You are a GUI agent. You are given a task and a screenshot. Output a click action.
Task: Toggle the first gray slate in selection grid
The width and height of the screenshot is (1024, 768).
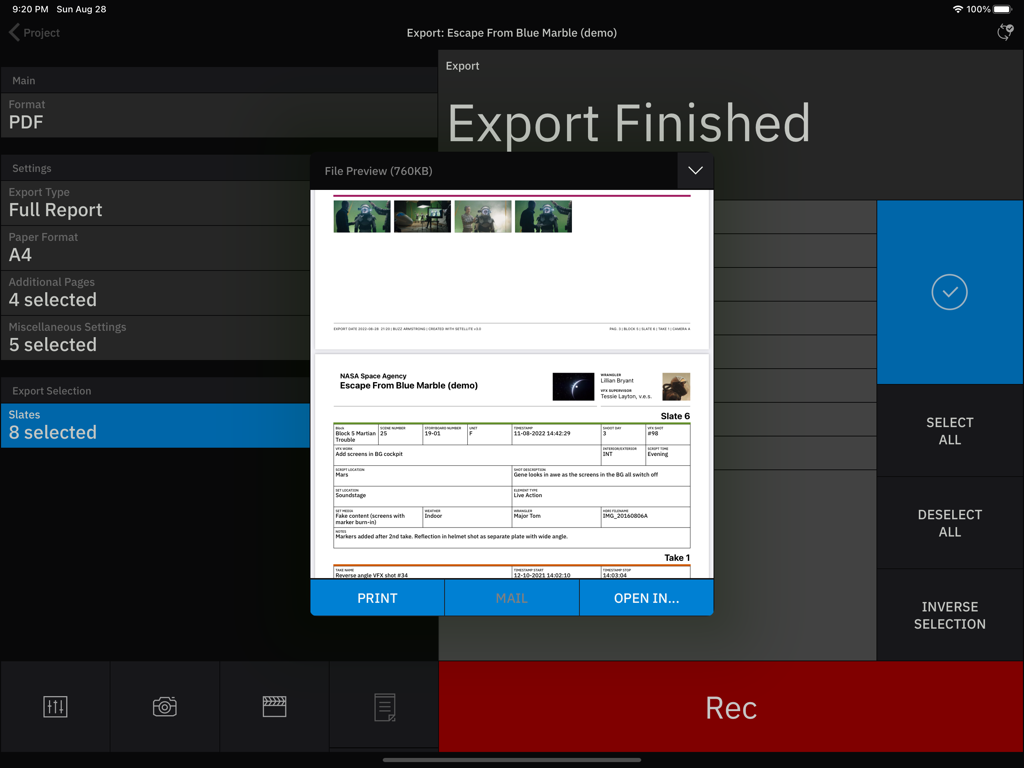click(x=795, y=217)
